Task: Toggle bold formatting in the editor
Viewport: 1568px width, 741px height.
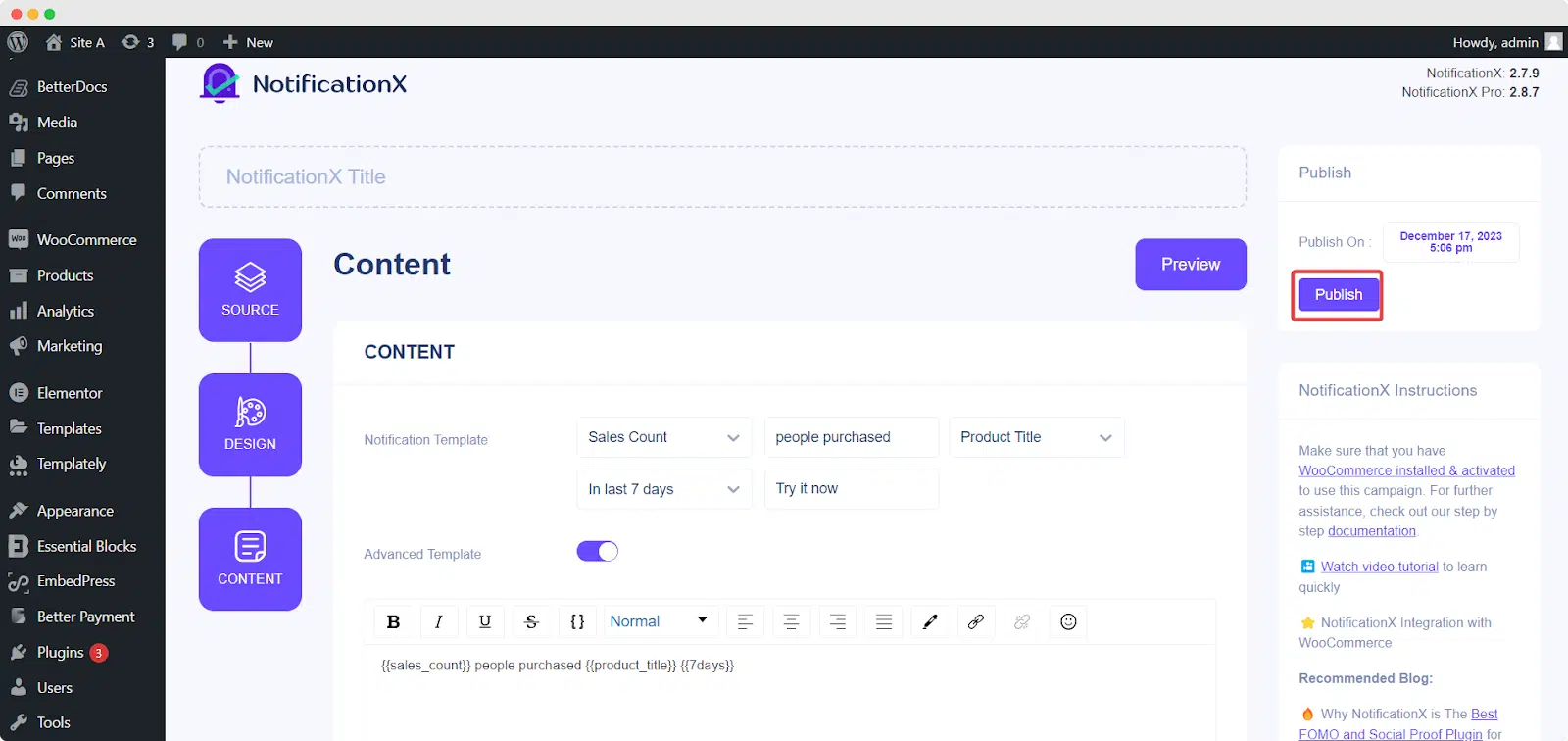Action: (x=393, y=621)
